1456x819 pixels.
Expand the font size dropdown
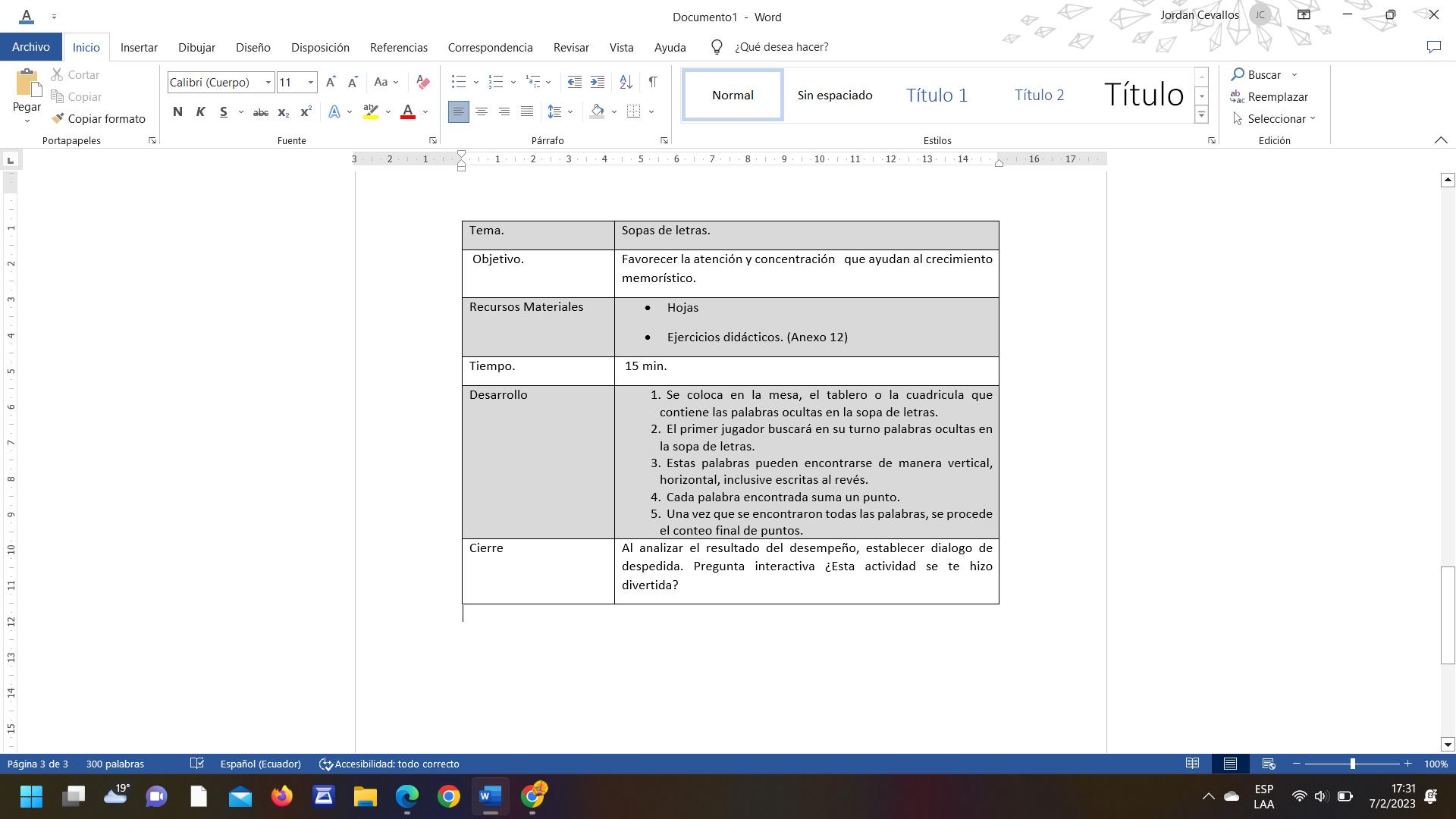click(310, 82)
